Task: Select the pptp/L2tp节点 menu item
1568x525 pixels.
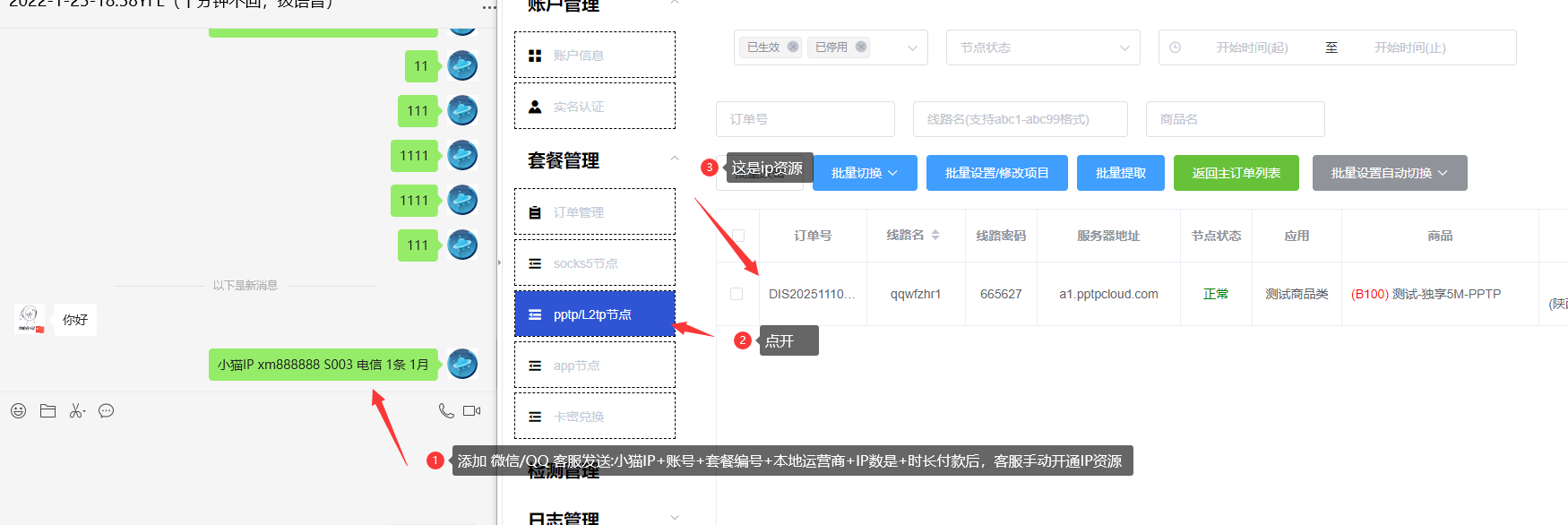Action: click(x=594, y=314)
